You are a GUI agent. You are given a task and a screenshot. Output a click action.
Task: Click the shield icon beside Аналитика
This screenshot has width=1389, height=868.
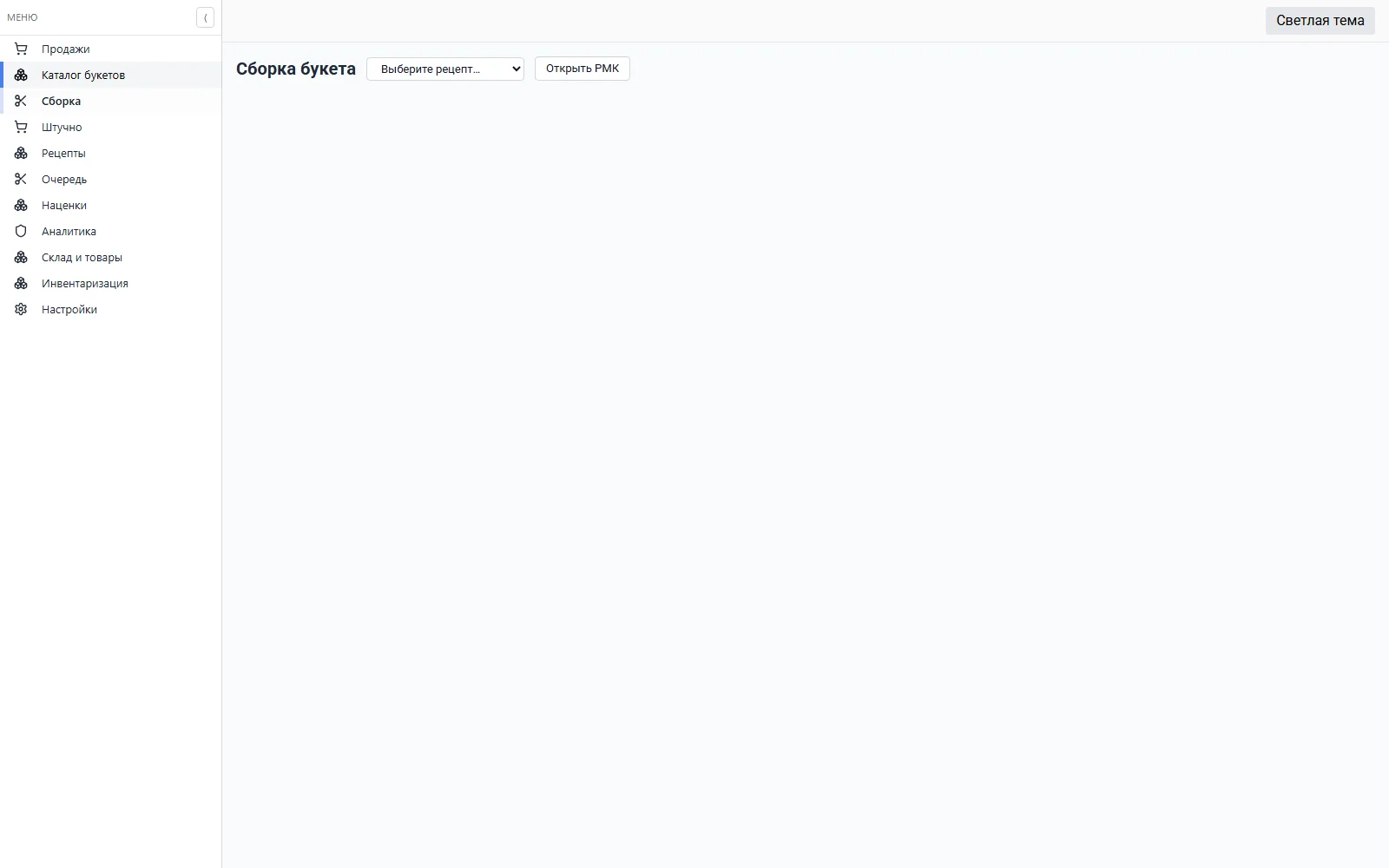[21, 231]
